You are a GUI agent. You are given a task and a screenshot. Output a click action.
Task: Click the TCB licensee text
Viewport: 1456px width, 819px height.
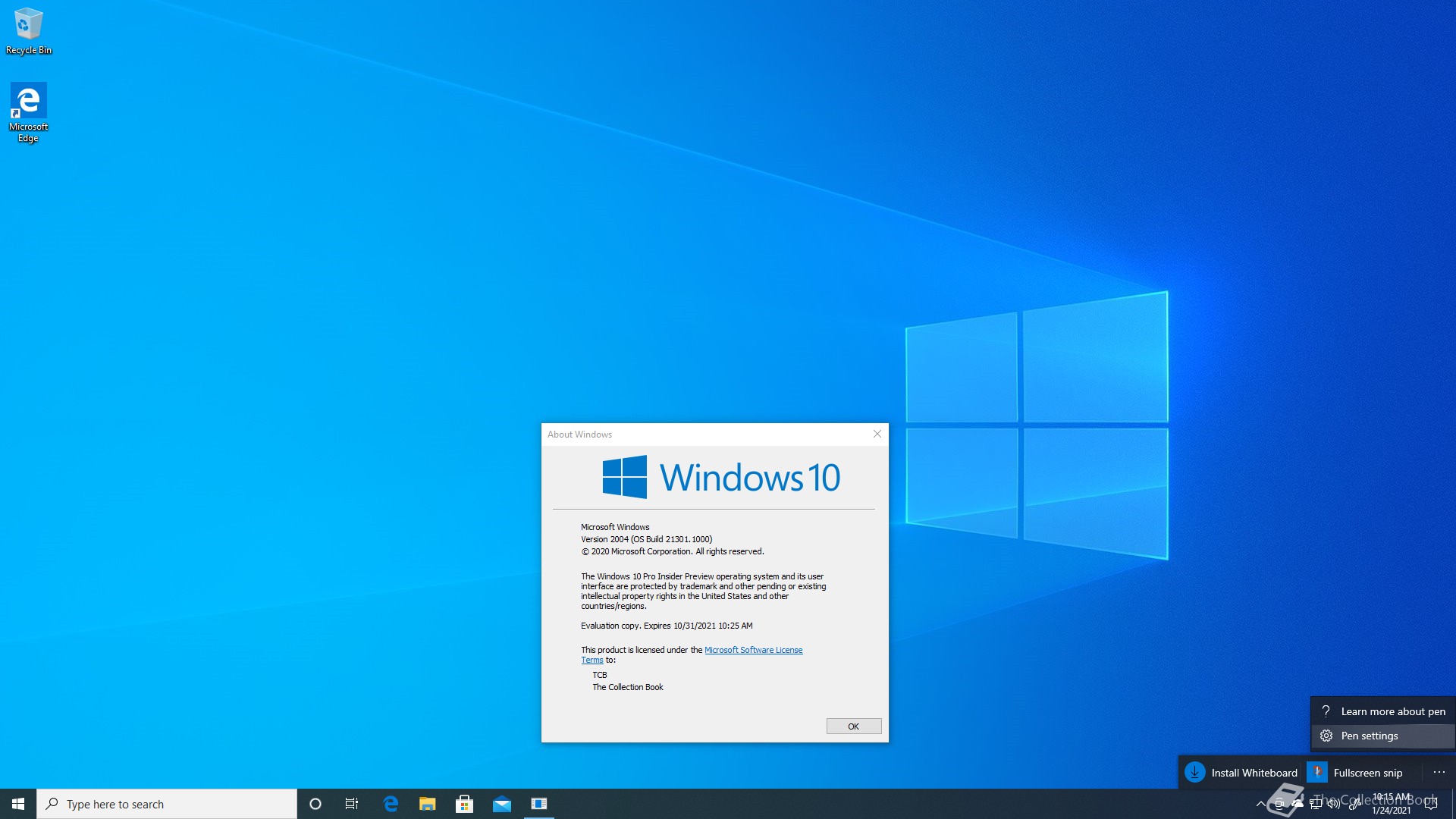click(600, 675)
